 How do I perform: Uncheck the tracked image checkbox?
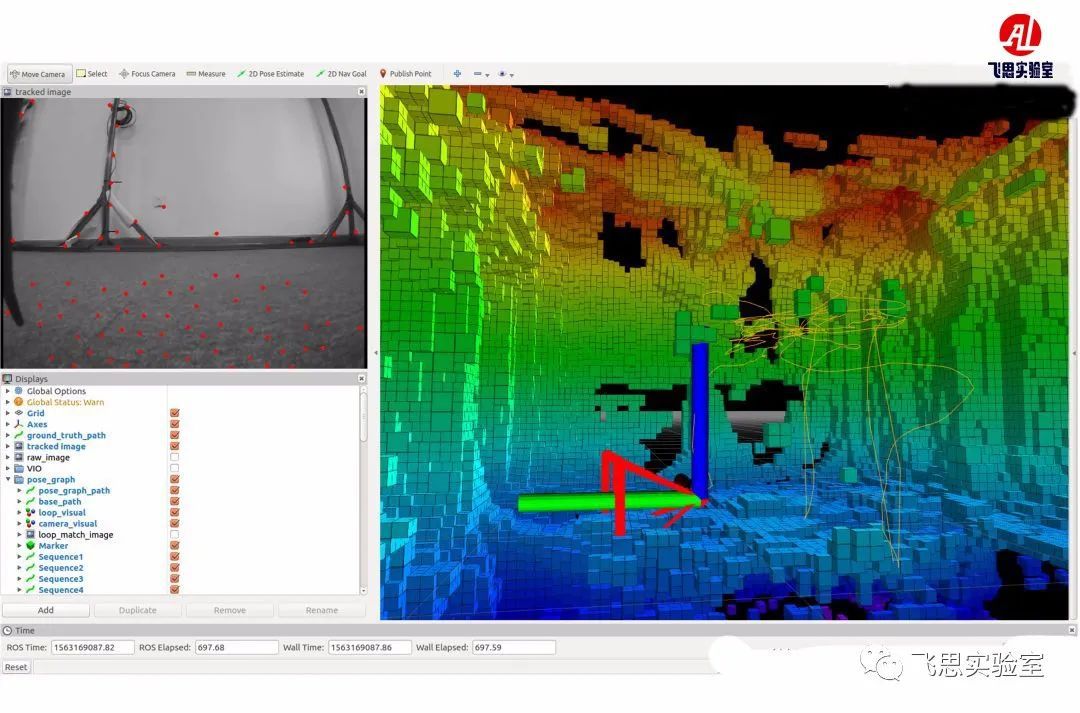tap(175, 446)
